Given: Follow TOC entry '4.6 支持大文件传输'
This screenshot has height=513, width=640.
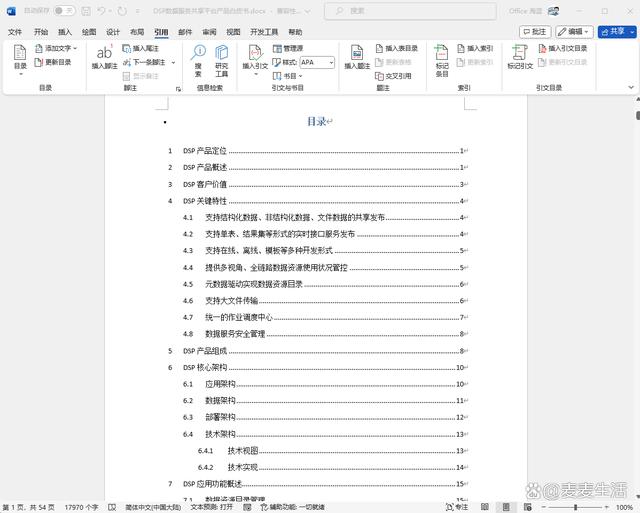Looking at the screenshot, I should coord(325,301).
